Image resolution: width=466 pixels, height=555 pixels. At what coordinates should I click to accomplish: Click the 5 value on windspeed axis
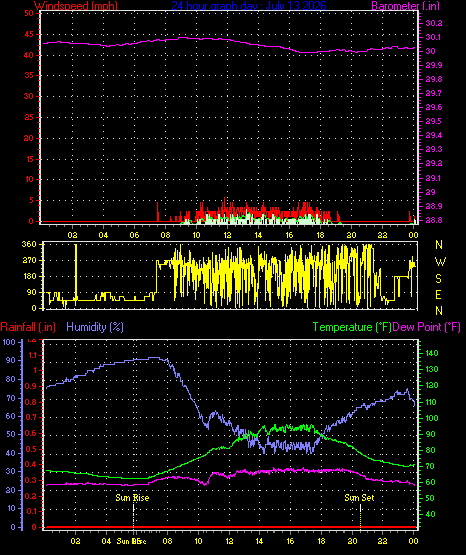pos(31,200)
